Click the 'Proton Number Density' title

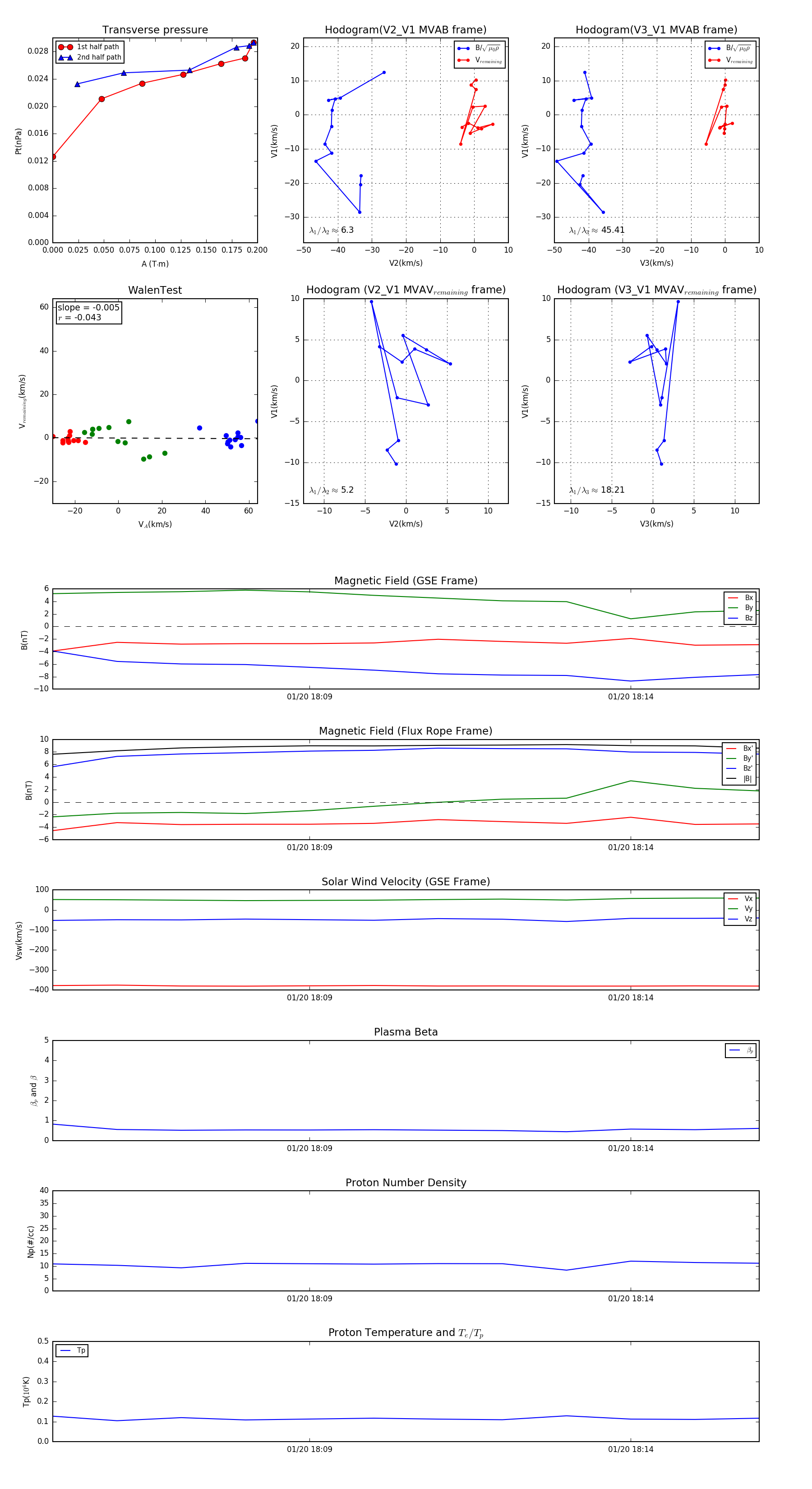pyautogui.click(x=406, y=1183)
